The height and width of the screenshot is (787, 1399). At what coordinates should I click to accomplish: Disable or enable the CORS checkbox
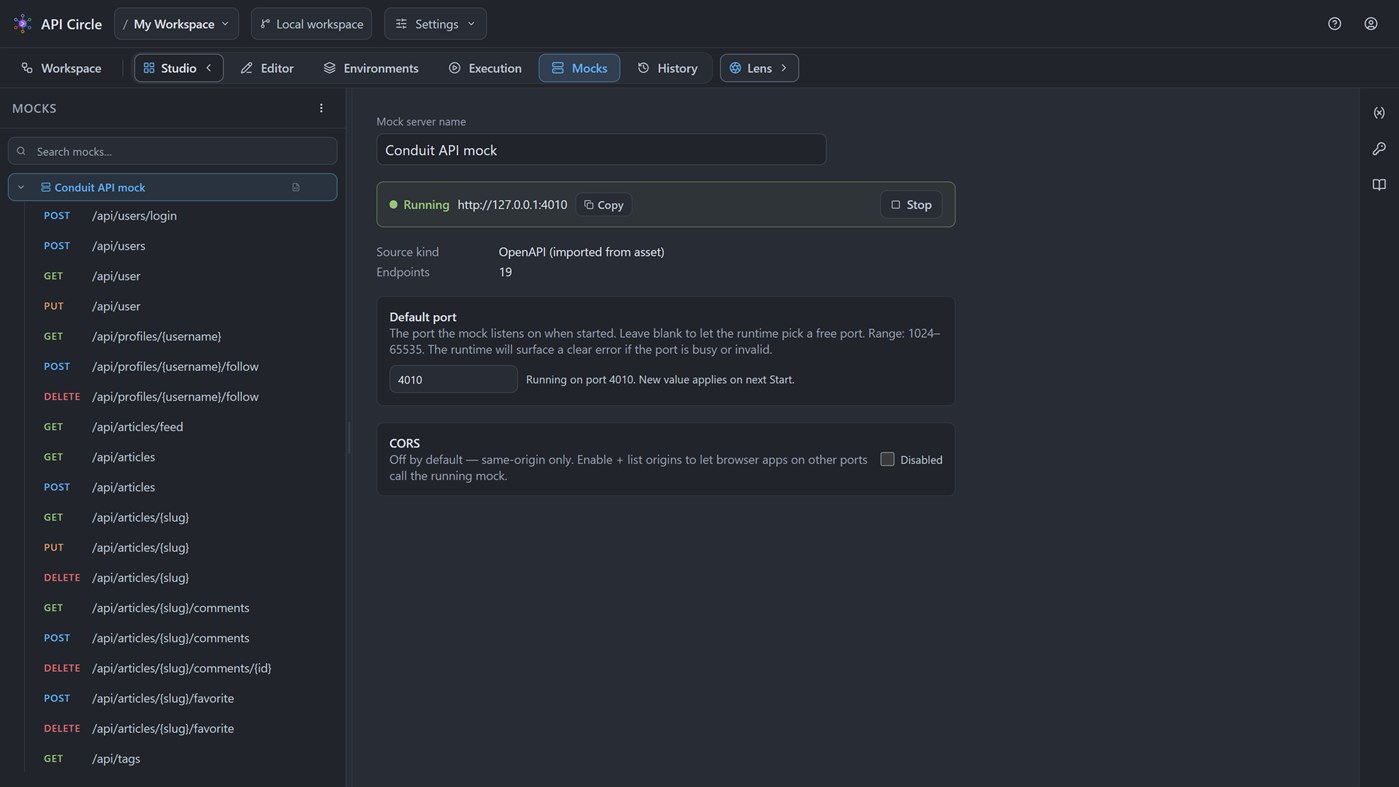point(887,459)
